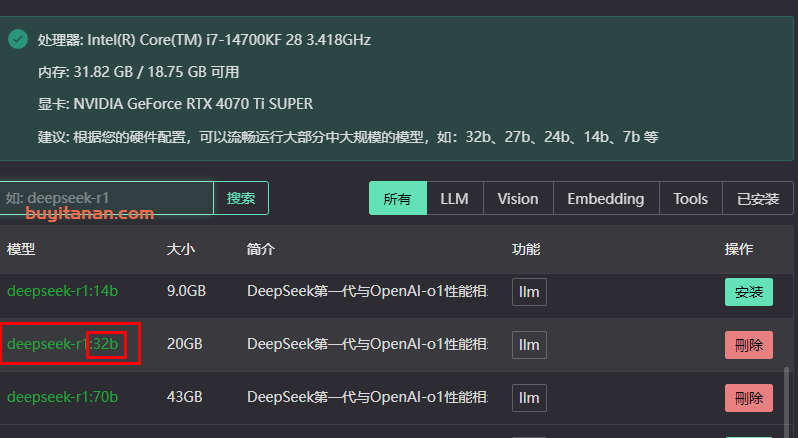Click the llm tag in deepseek-r1:14b row
Image resolution: width=798 pixels, height=438 pixels.
[529, 292]
